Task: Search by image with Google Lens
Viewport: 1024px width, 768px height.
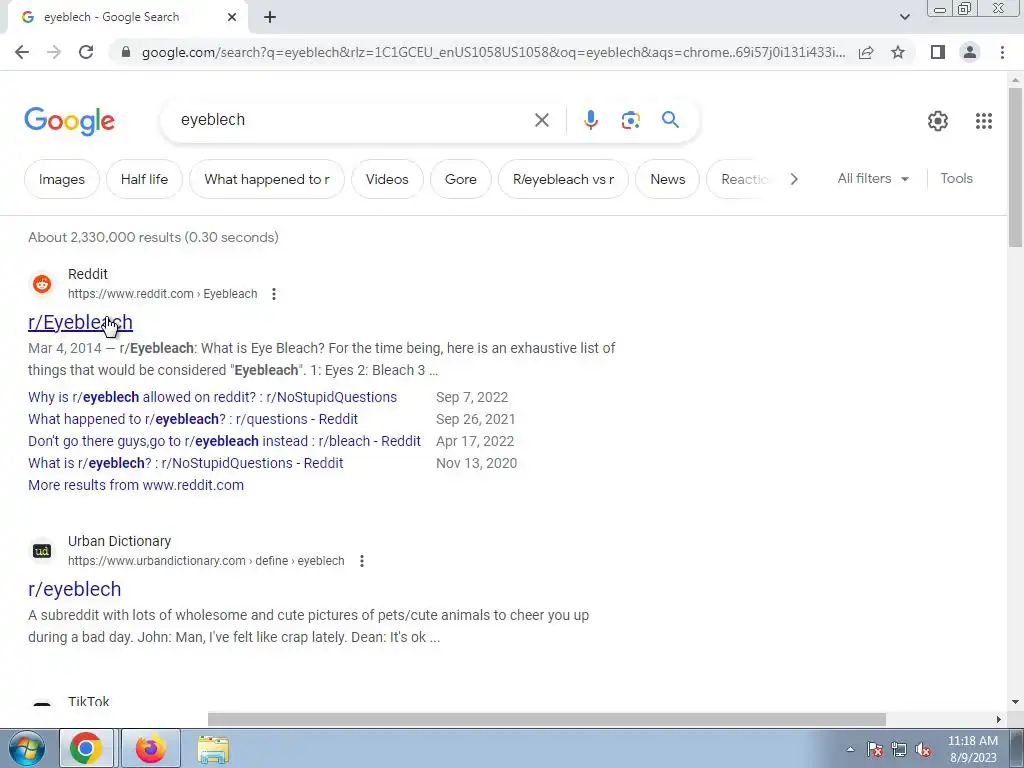Action: point(630,120)
